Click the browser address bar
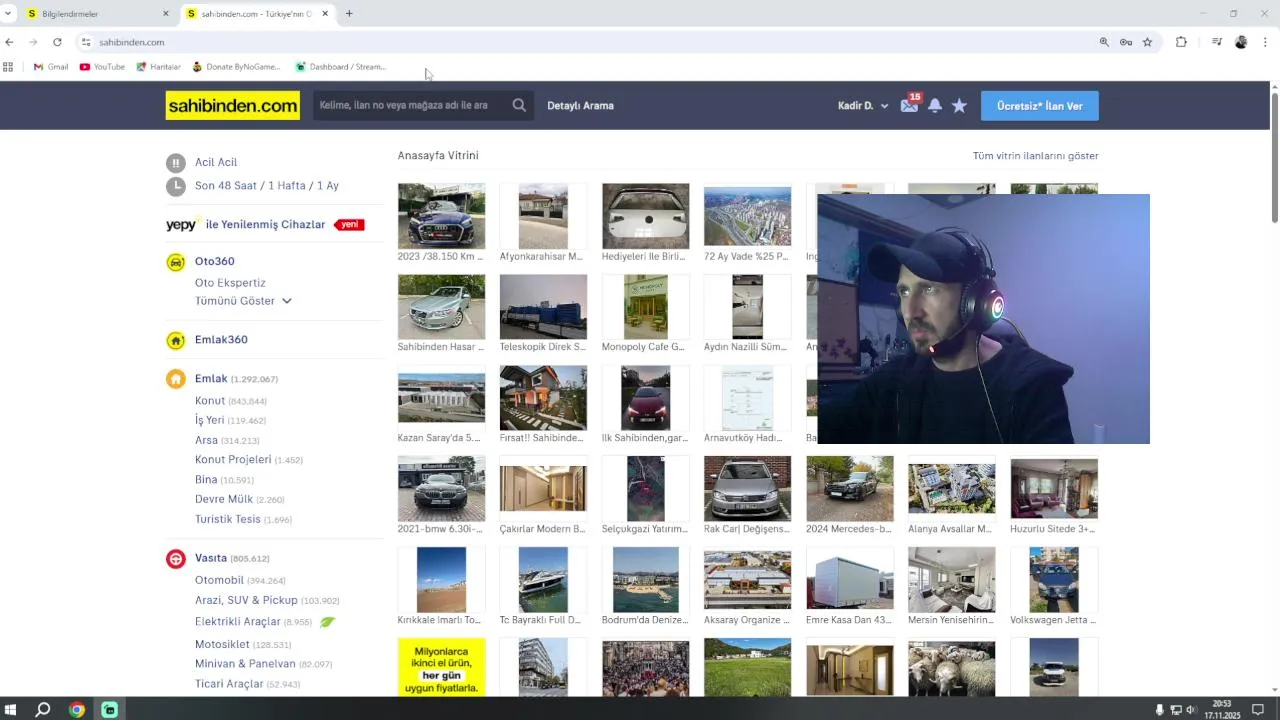The width and height of the screenshot is (1280, 720). click(590, 42)
